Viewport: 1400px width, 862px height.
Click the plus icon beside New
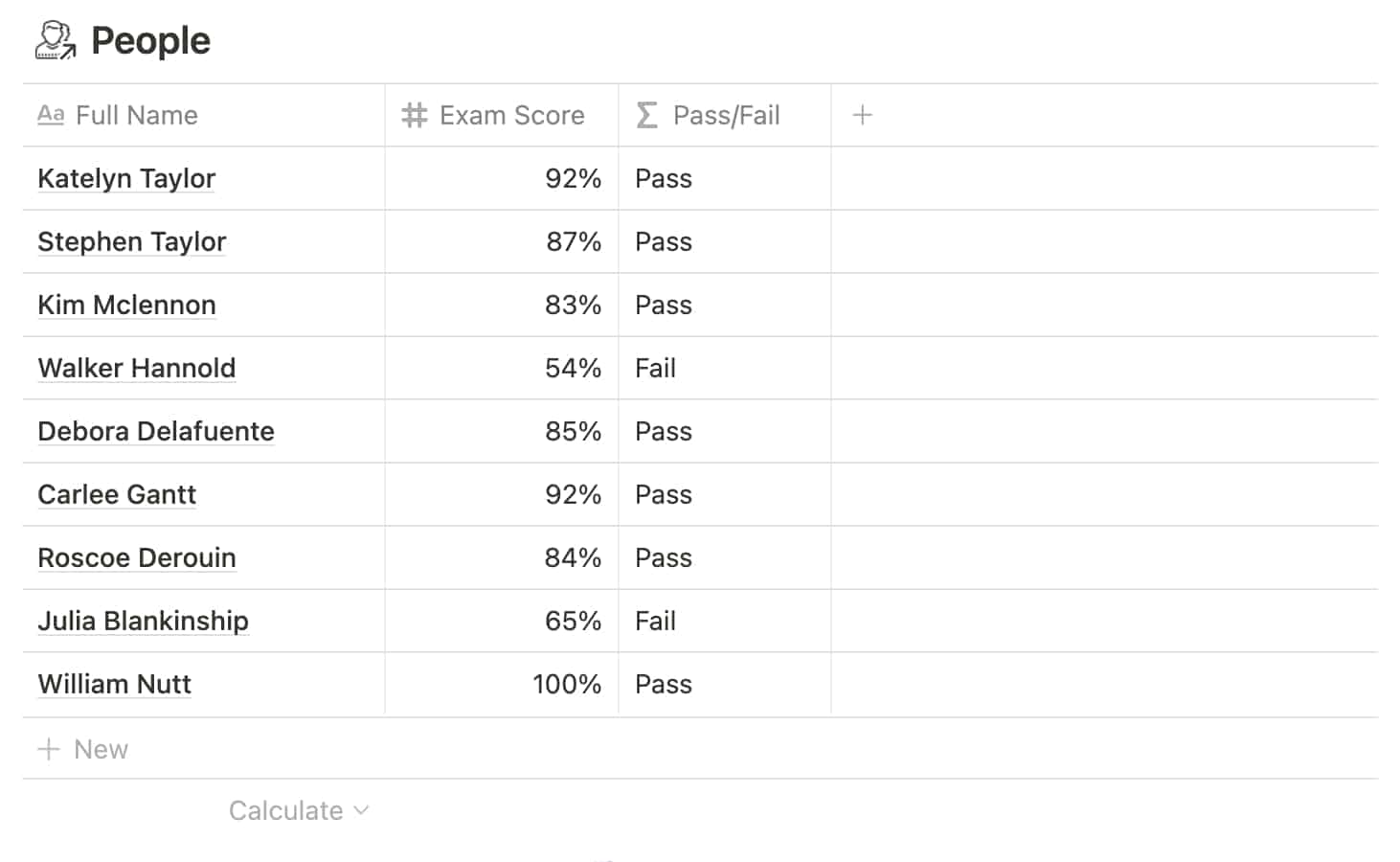tap(49, 749)
